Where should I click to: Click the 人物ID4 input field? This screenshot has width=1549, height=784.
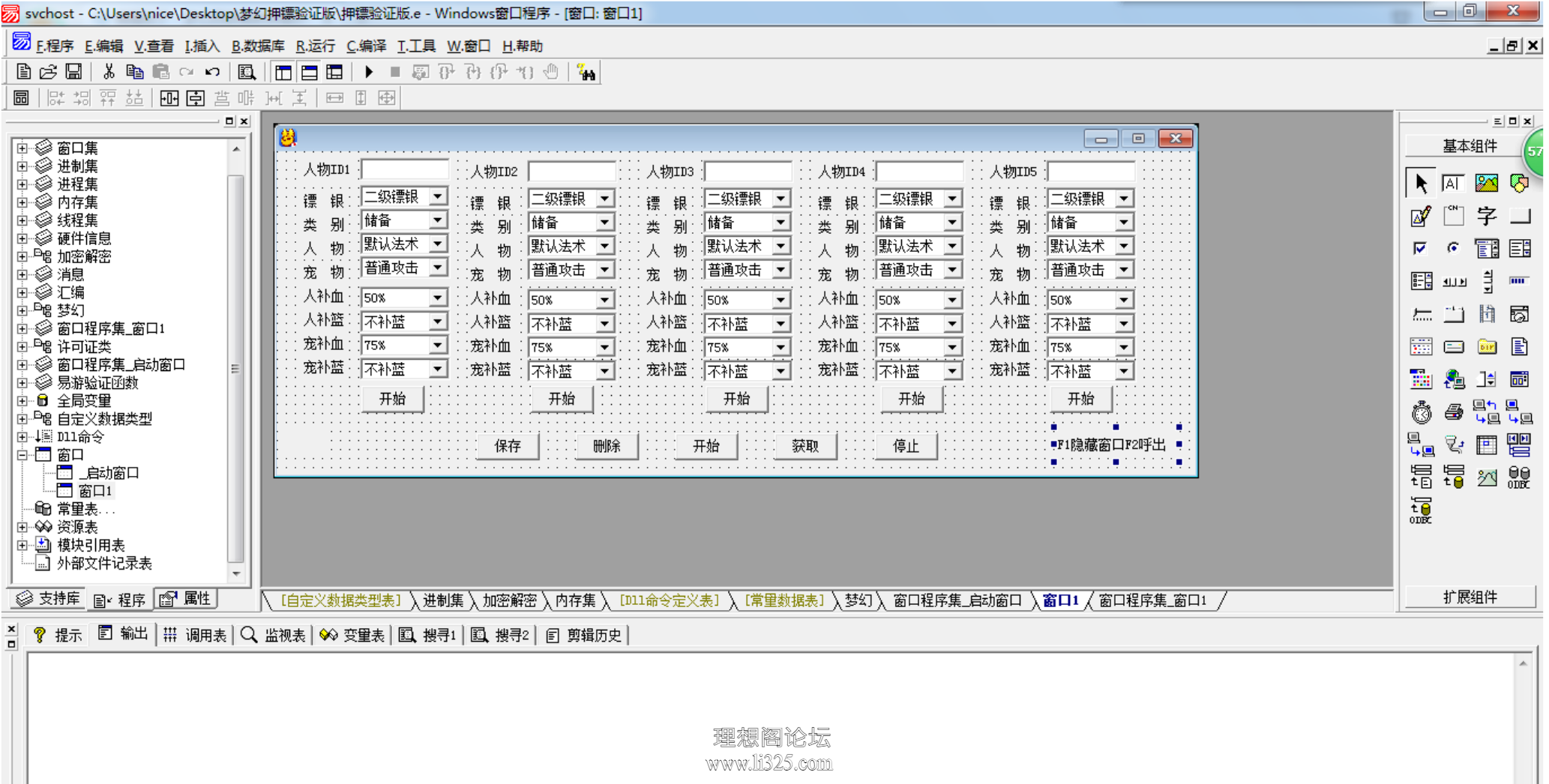pyautogui.click(x=919, y=172)
